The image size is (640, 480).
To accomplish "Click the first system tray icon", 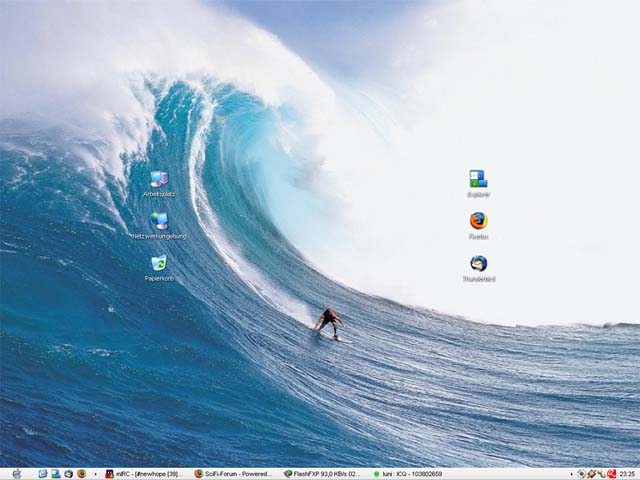I will (582, 474).
